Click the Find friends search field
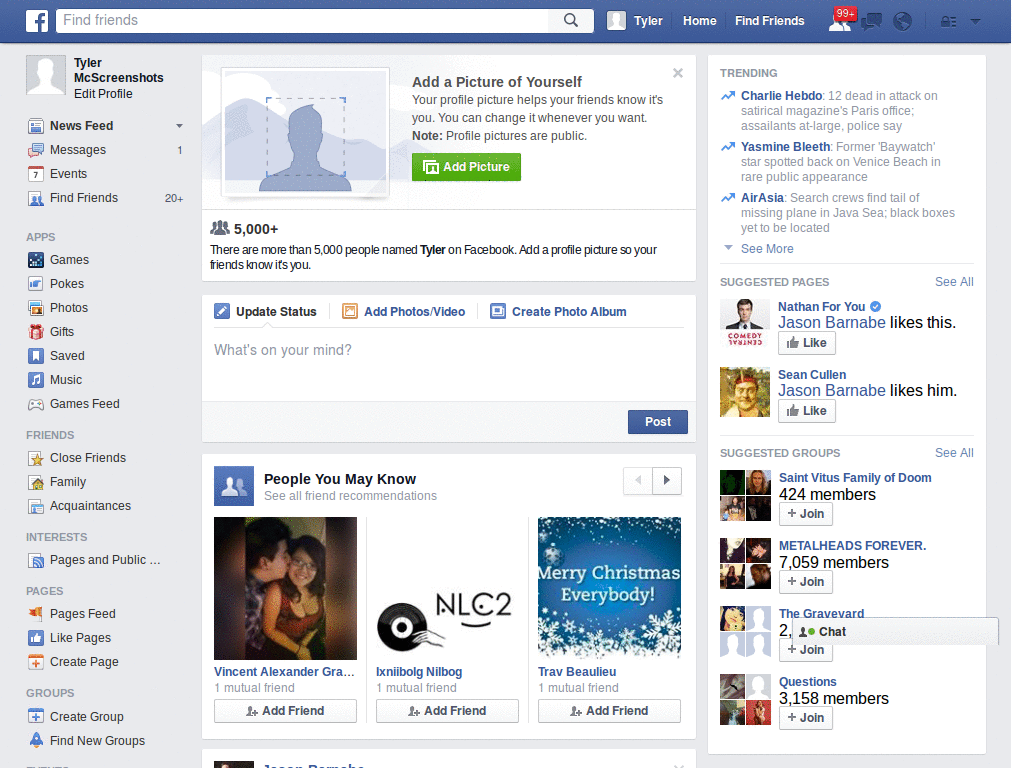 (x=304, y=20)
